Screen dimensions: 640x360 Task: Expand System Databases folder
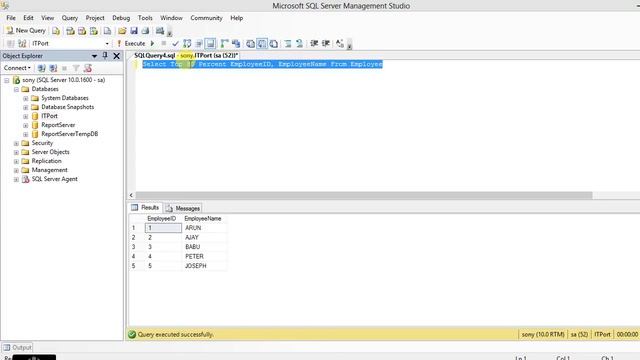26,98
